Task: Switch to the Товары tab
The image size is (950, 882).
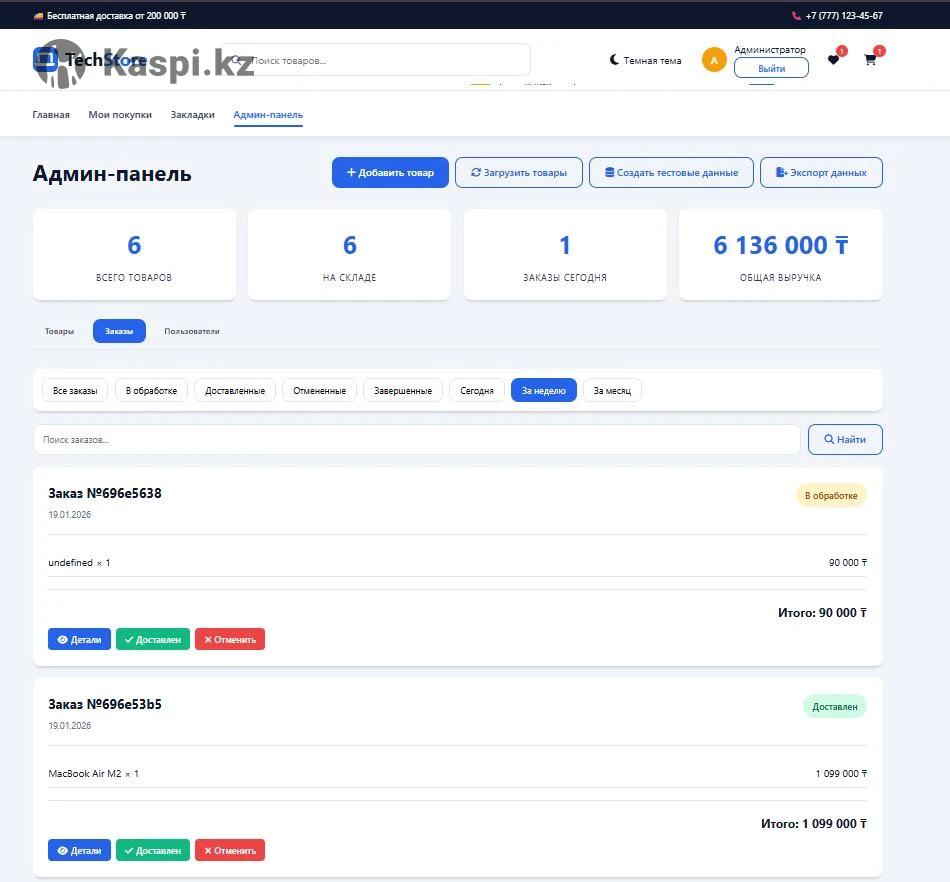Action: [59, 331]
